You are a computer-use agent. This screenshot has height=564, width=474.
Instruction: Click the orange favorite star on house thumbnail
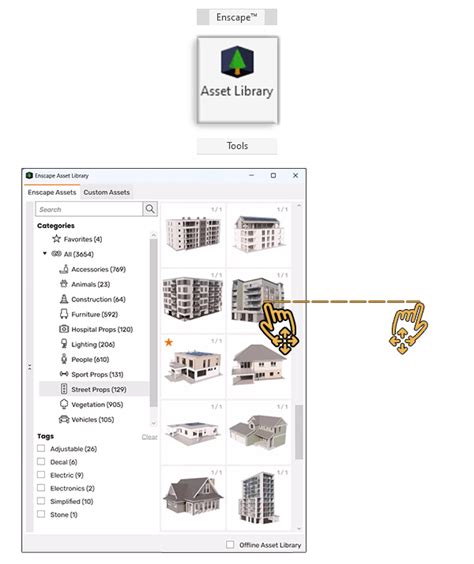click(x=168, y=342)
